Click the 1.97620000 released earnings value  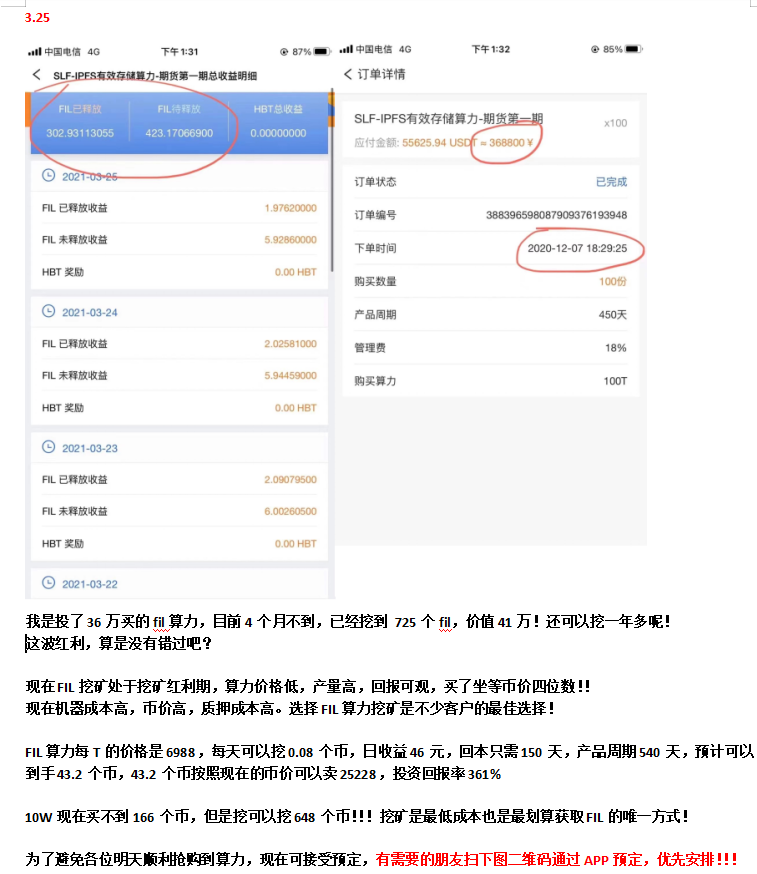[x=290, y=208]
